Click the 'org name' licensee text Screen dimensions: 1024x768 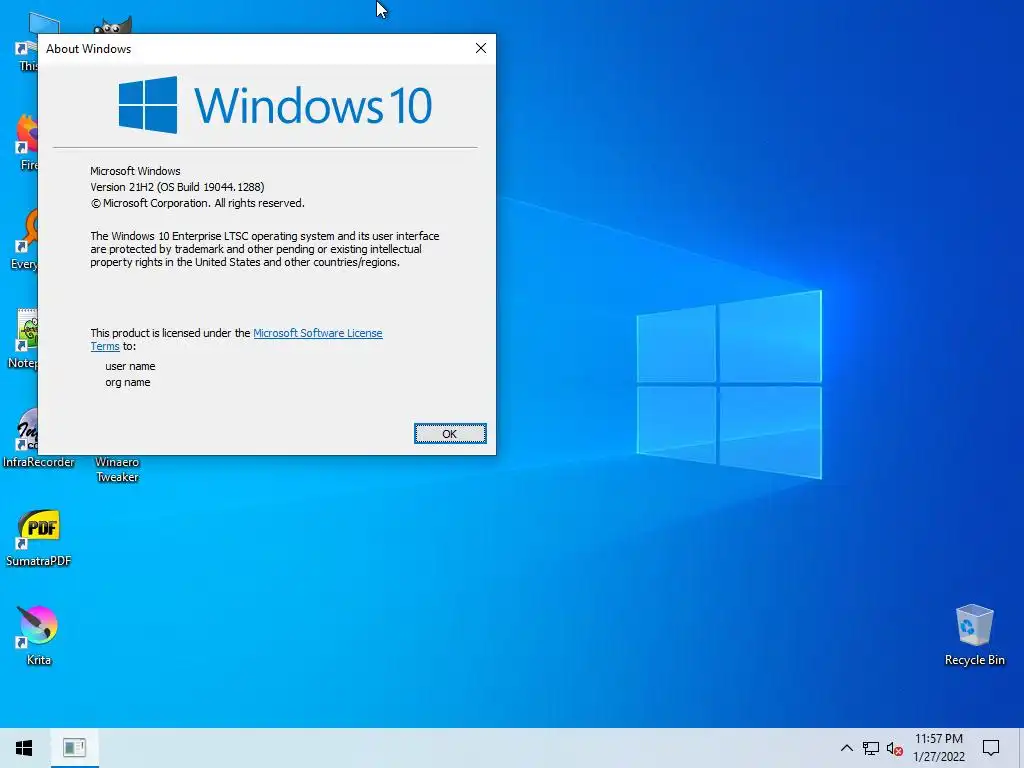pos(127,383)
